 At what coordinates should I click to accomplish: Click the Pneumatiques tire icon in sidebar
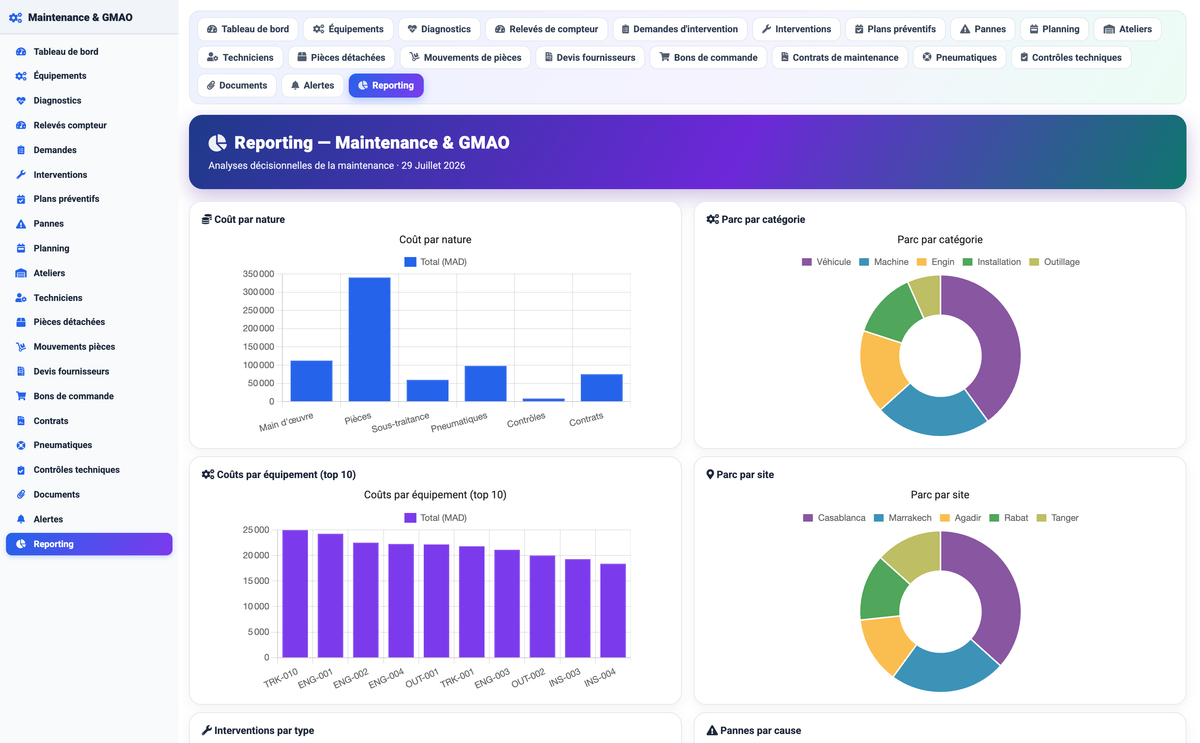[x=21, y=445]
